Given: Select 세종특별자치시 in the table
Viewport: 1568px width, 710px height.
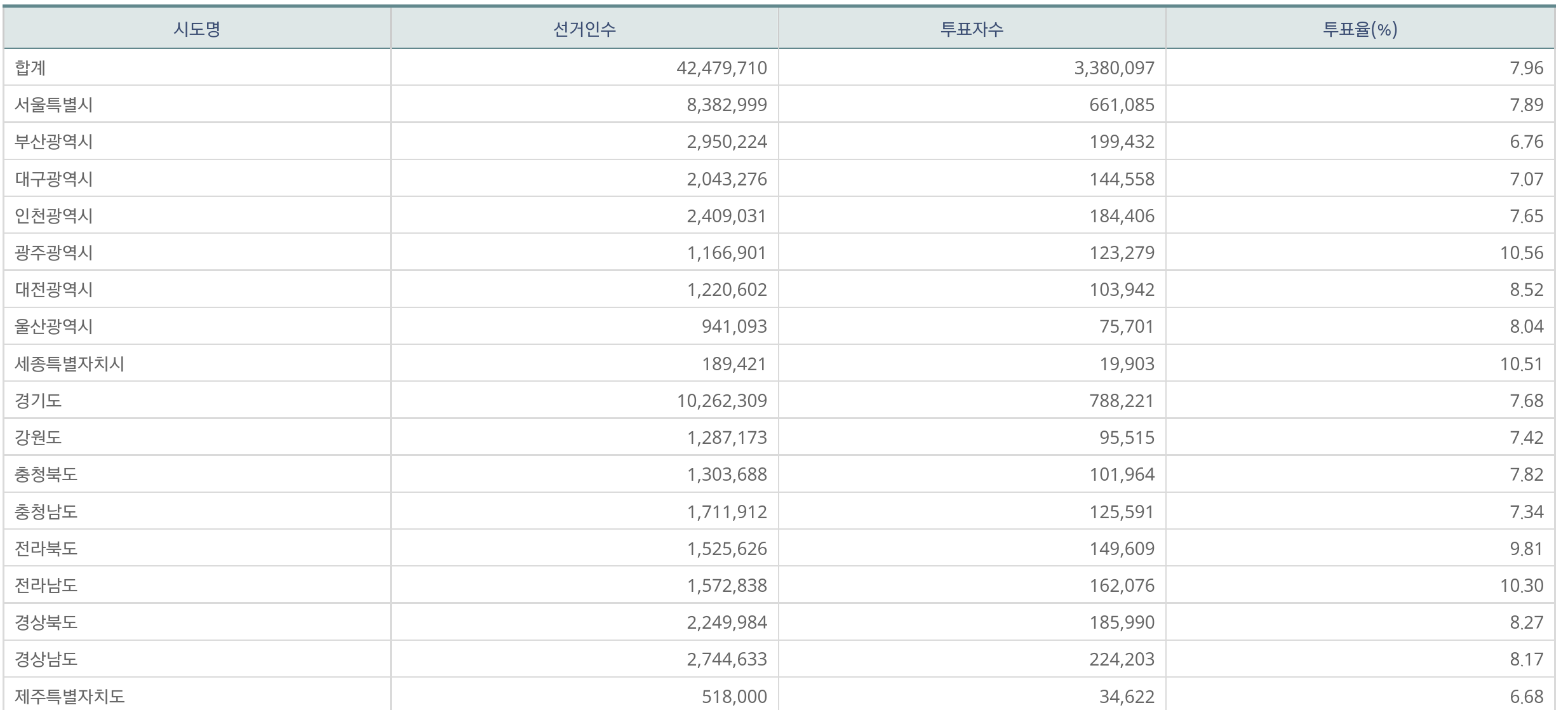Looking at the screenshot, I should pyautogui.click(x=70, y=364).
